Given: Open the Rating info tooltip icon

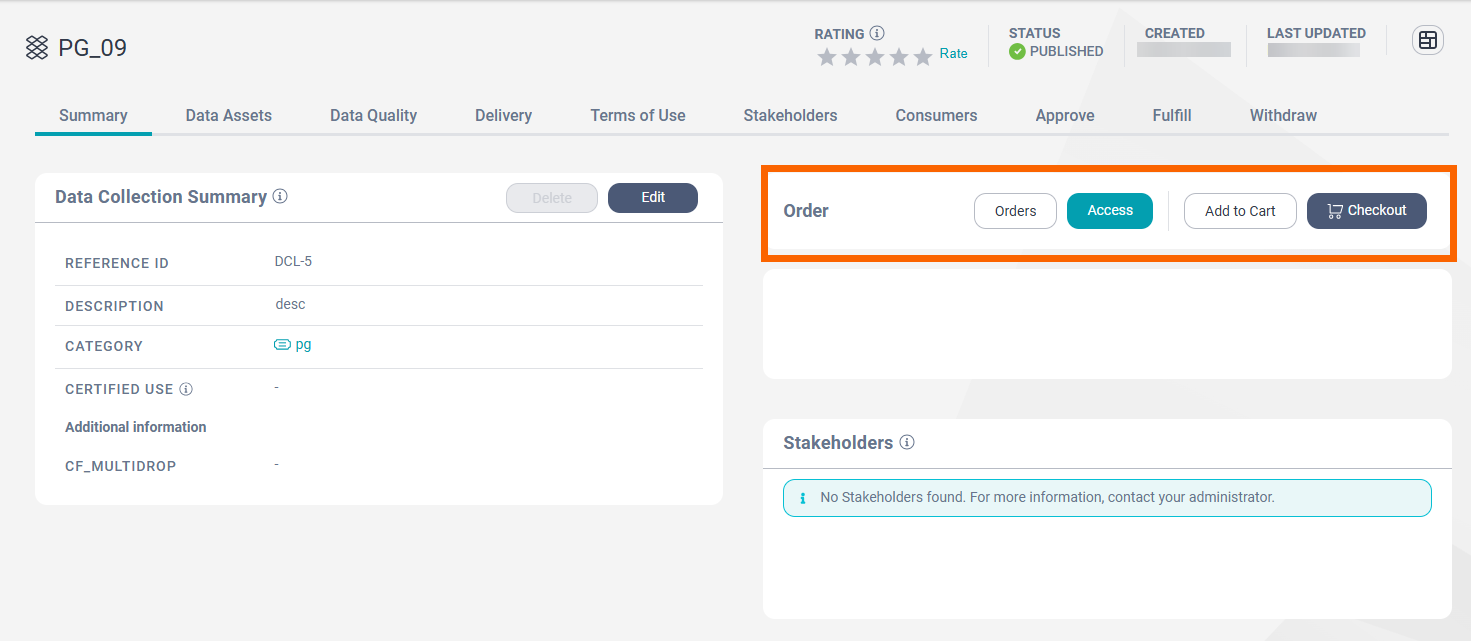Looking at the screenshot, I should [x=877, y=33].
